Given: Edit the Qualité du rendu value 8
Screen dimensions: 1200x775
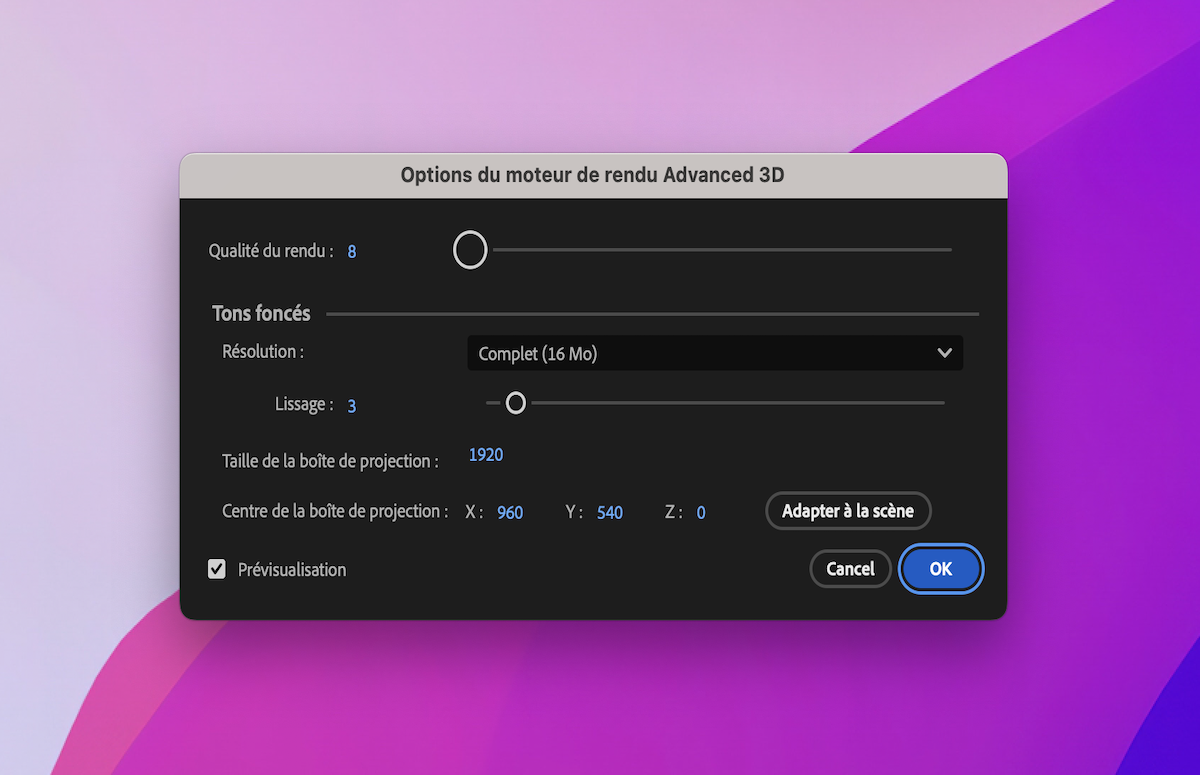Looking at the screenshot, I should point(351,251).
